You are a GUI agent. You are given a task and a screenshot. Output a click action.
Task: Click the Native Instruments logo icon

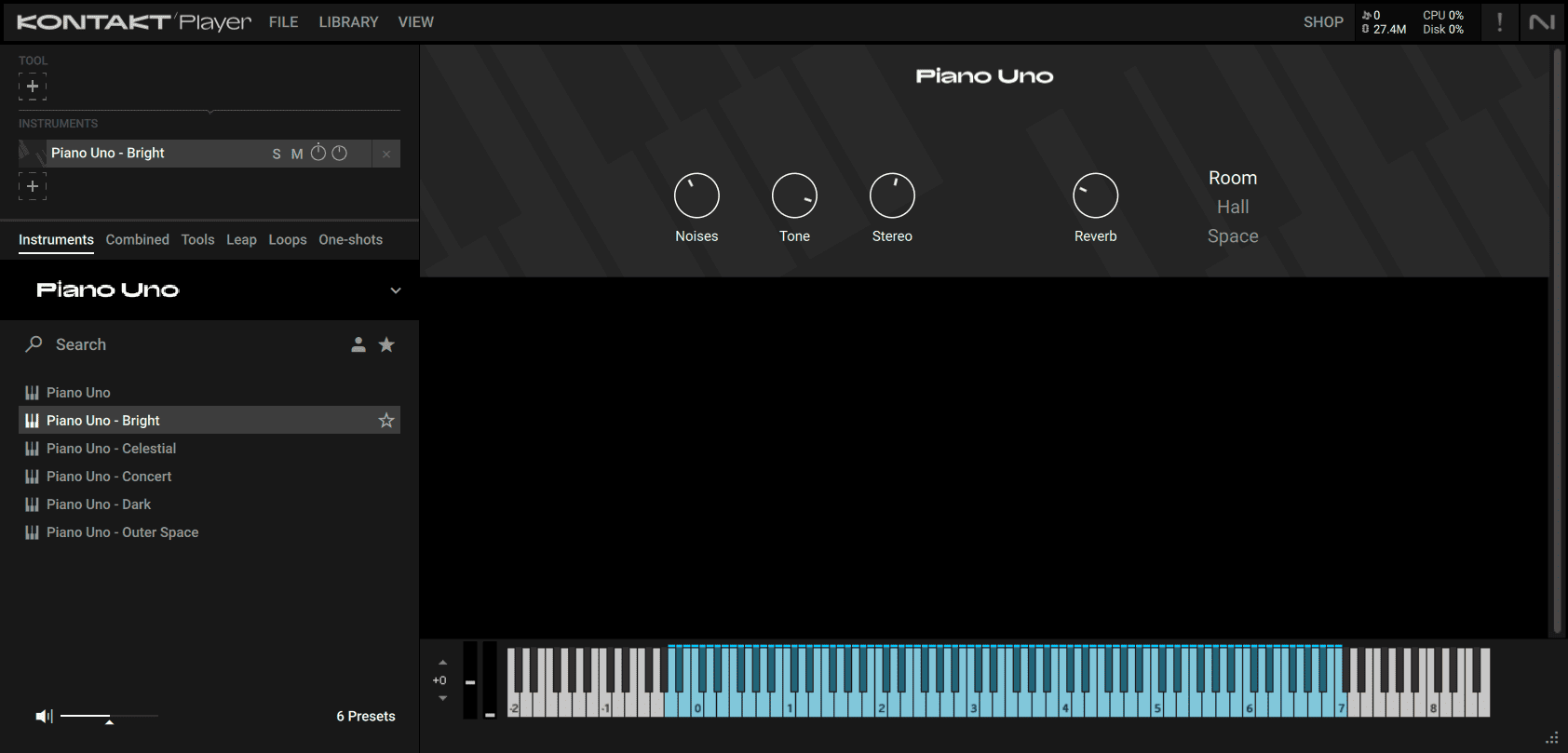pyautogui.click(x=1542, y=21)
